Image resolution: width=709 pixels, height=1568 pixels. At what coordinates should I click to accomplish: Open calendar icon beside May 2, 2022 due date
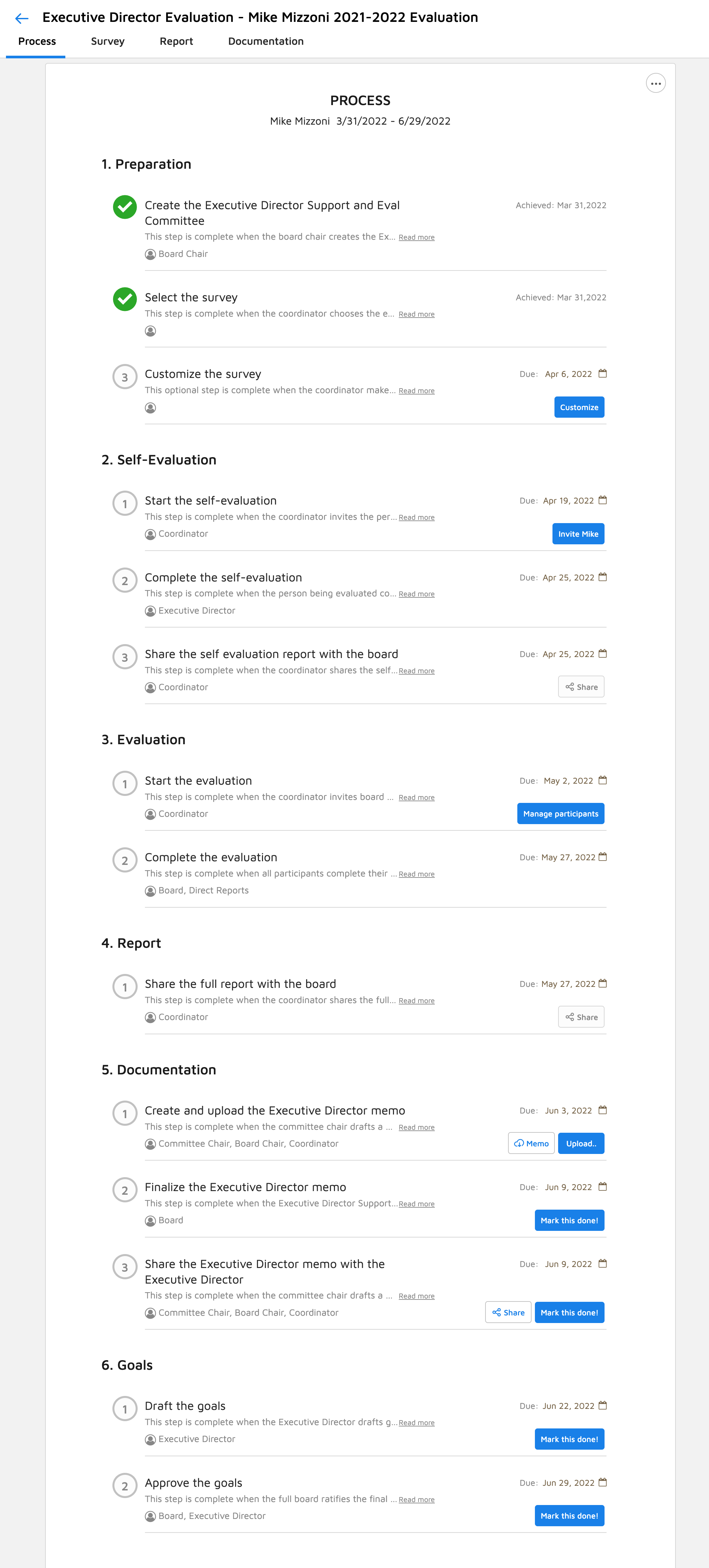coord(603,780)
